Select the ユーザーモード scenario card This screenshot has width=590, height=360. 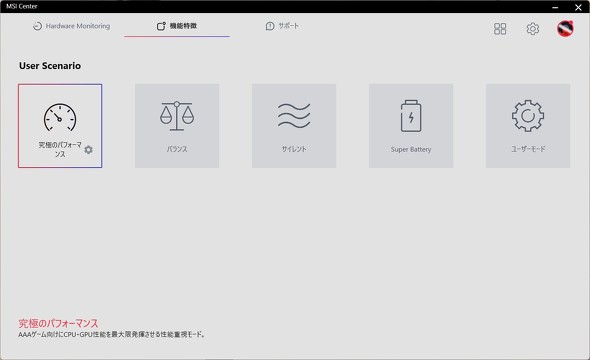(528, 126)
